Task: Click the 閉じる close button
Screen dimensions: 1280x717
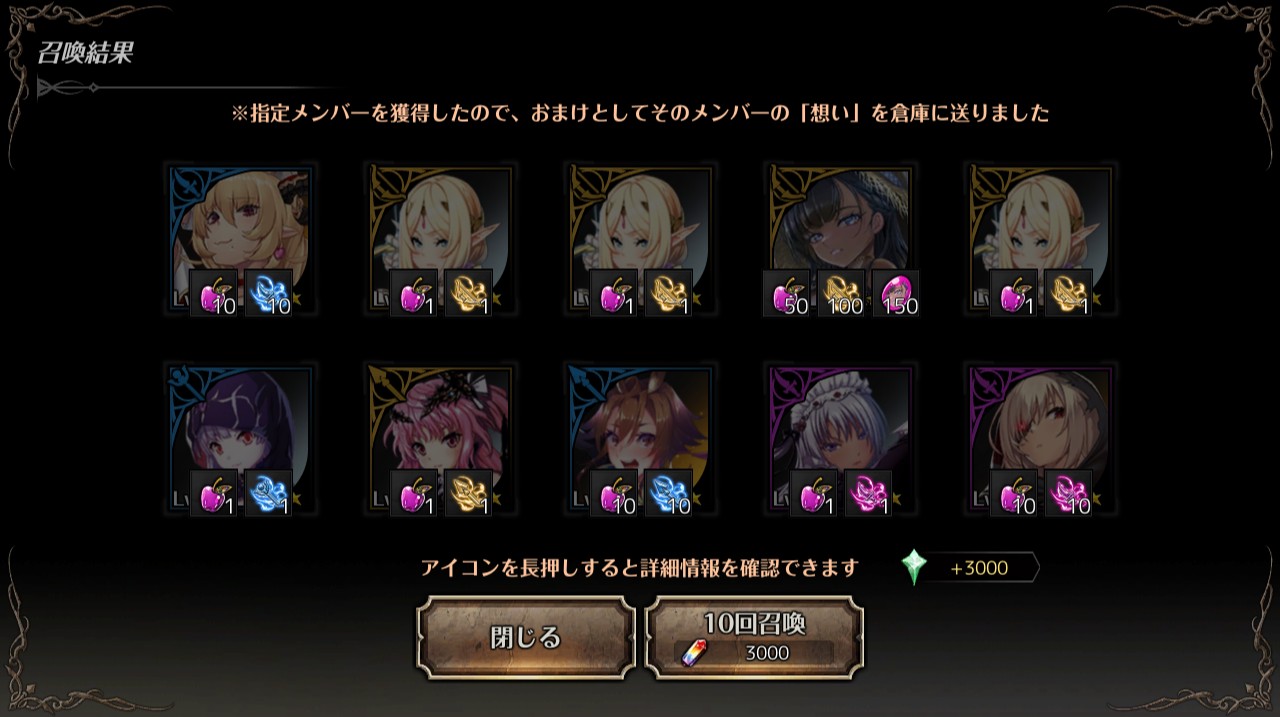Action: tap(526, 637)
